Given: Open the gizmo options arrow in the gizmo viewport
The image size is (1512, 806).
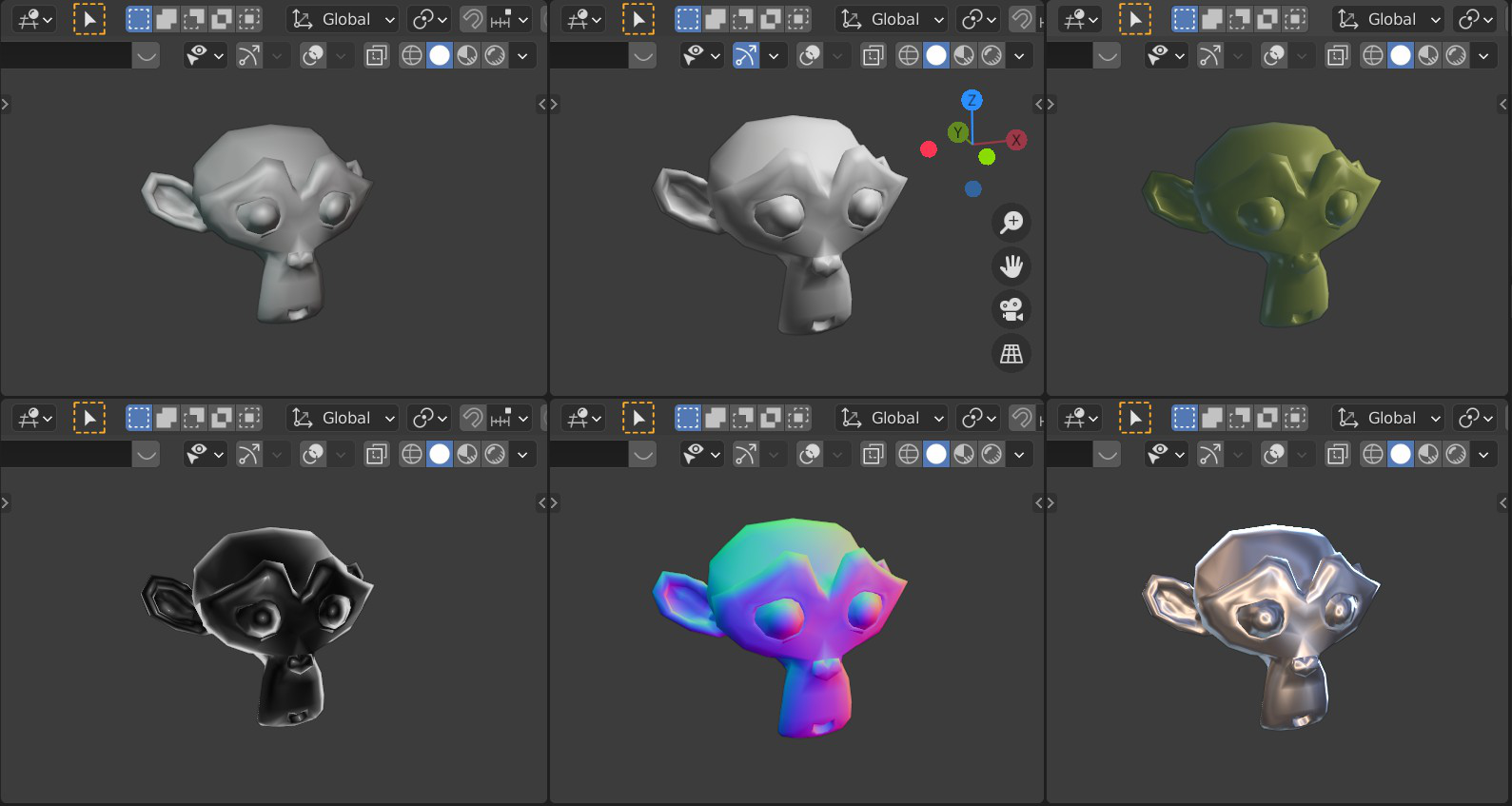Looking at the screenshot, I should [774, 56].
